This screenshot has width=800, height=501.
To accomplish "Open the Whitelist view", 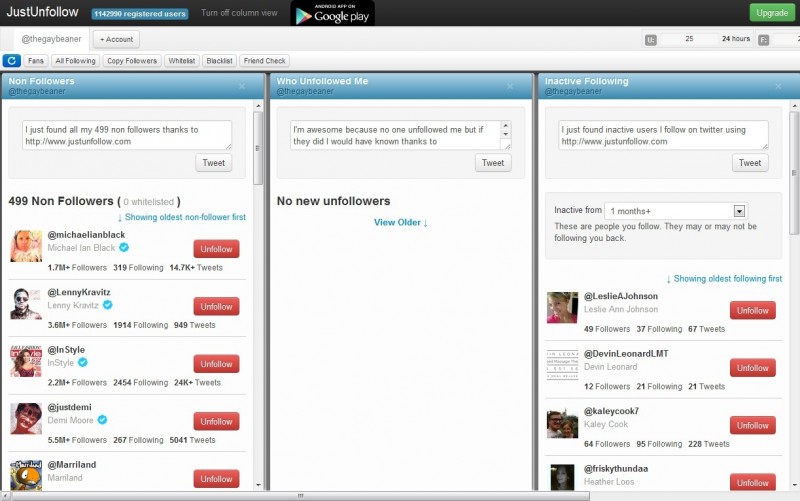I will click(x=182, y=61).
